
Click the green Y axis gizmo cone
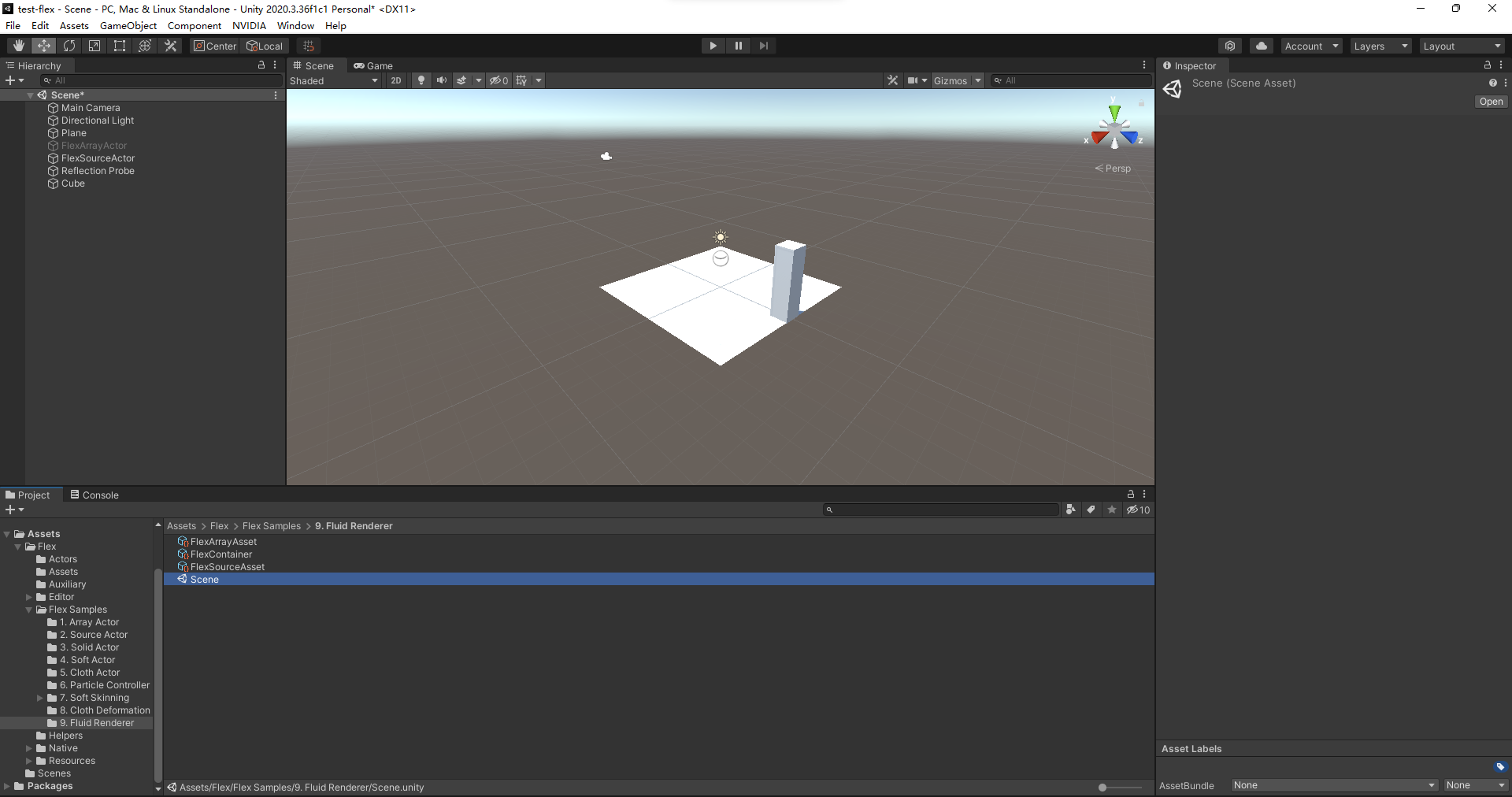[1114, 112]
